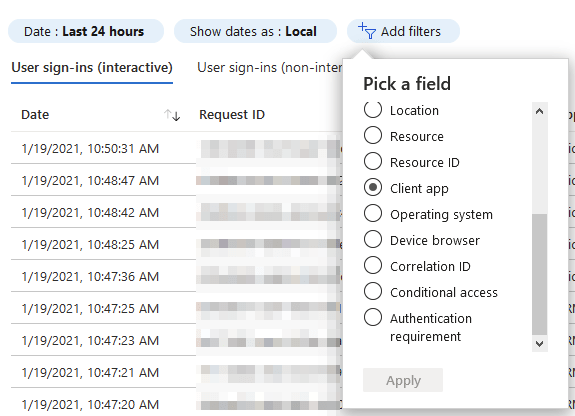
Task: Select Authentication requirement radio option
Action: coord(373,317)
